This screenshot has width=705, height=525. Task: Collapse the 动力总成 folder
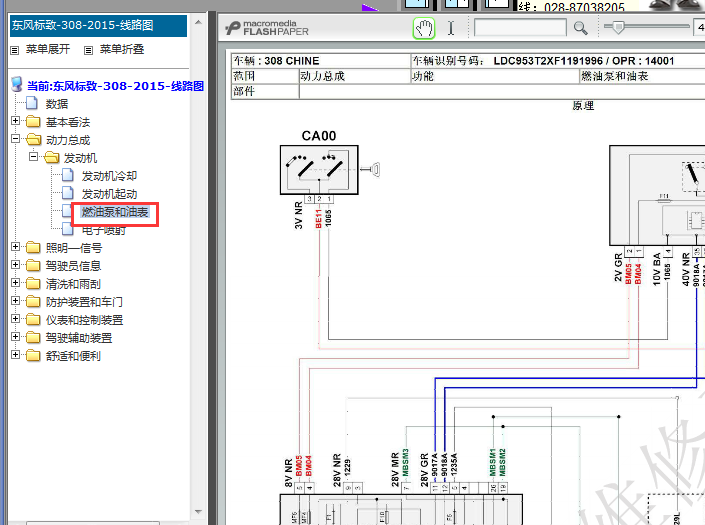pos(15,139)
